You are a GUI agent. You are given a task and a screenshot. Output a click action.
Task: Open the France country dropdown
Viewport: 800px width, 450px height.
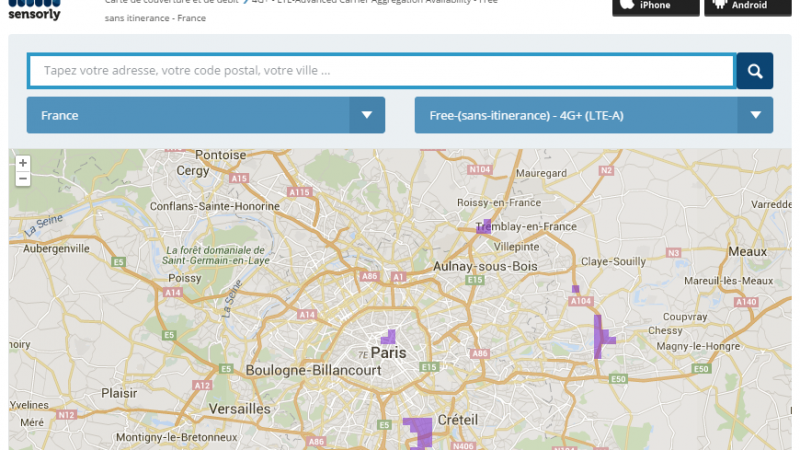(206, 115)
